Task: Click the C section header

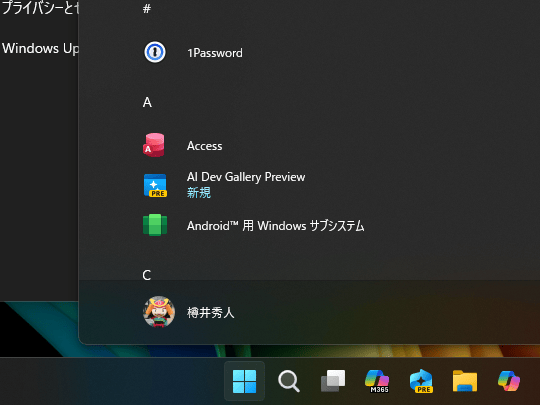Action: click(147, 275)
